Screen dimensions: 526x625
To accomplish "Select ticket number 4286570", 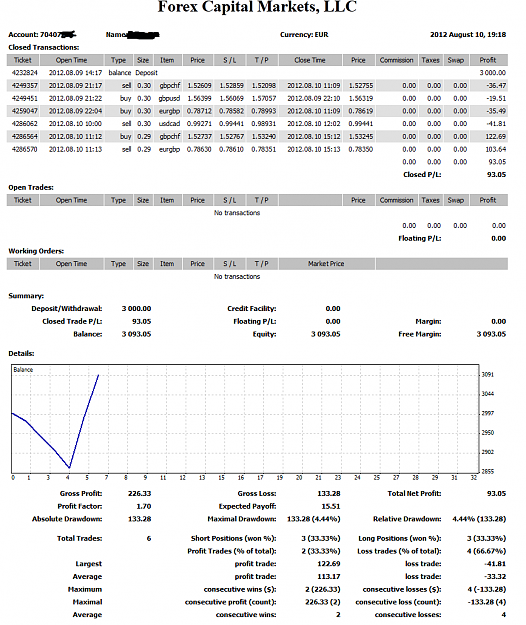I will pyautogui.click(x=25, y=149).
